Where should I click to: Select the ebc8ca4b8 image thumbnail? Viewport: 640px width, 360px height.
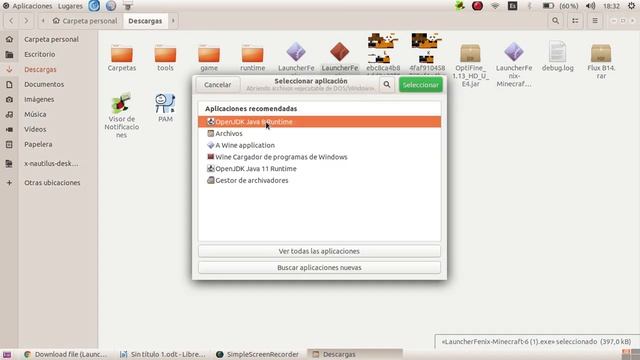click(x=383, y=48)
